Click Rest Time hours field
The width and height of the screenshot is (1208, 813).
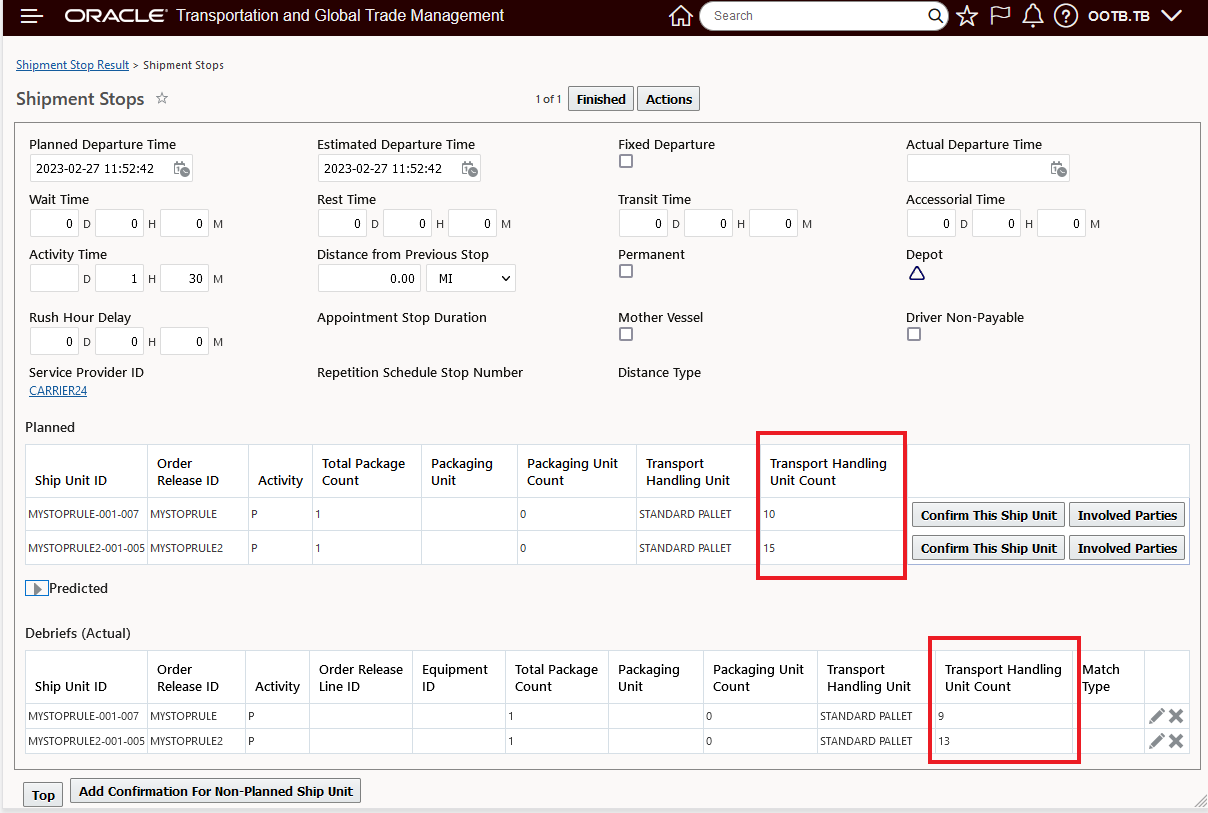point(407,223)
